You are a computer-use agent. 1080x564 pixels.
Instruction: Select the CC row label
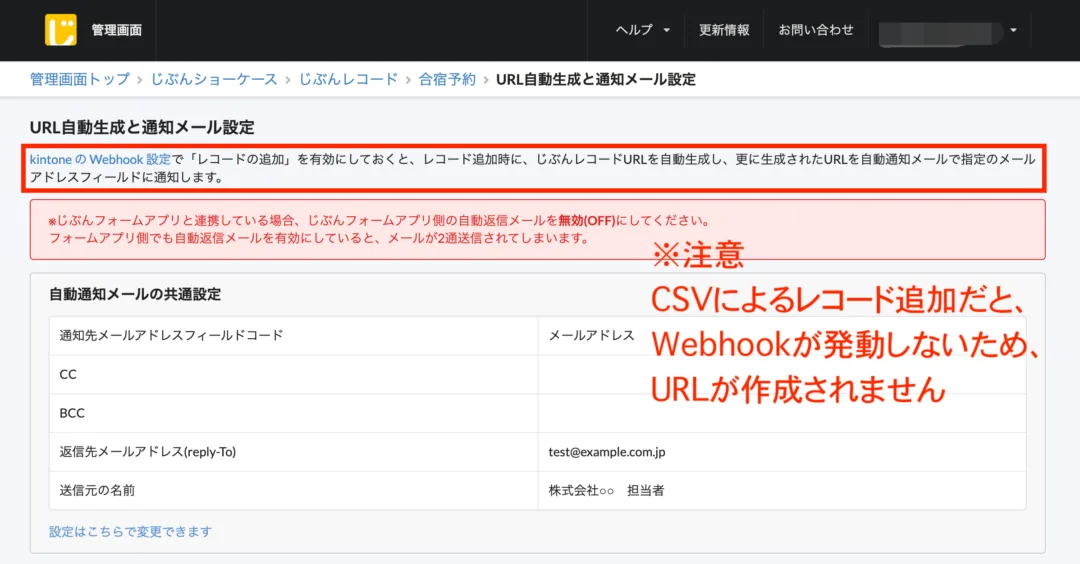pos(68,374)
